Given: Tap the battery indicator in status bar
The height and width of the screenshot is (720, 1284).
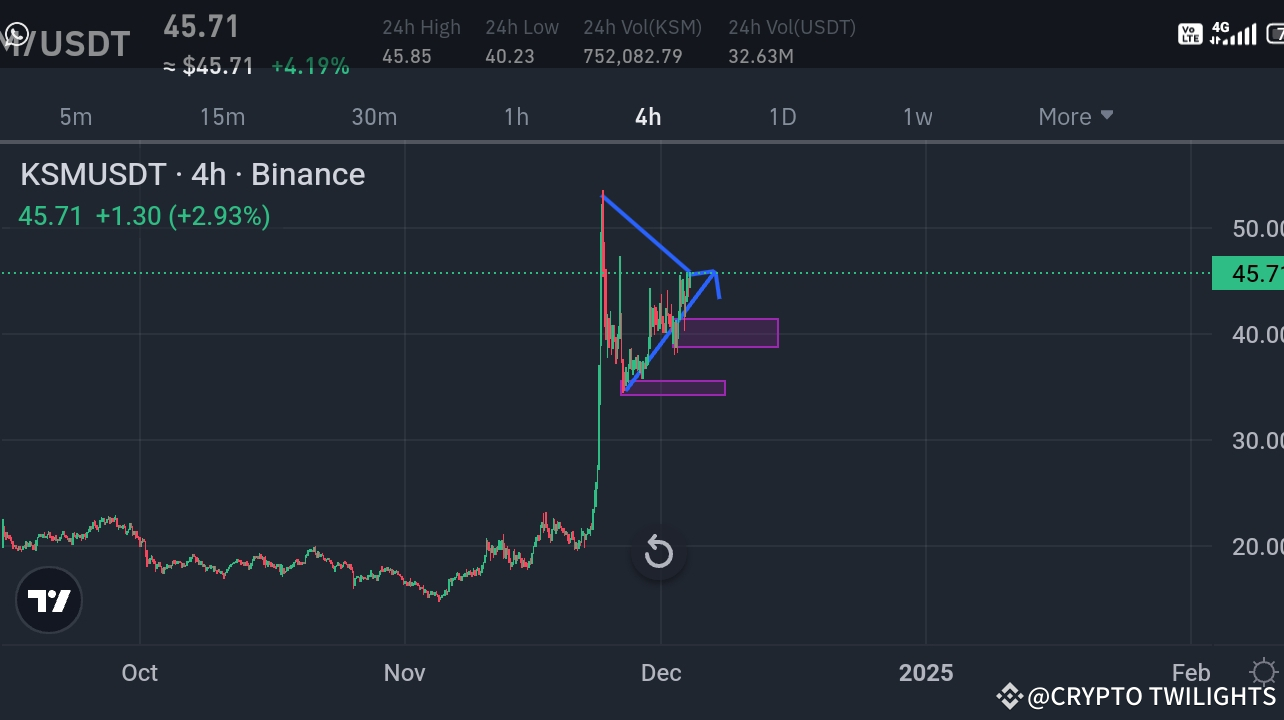Looking at the screenshot, I should (x=1274, y=32).
